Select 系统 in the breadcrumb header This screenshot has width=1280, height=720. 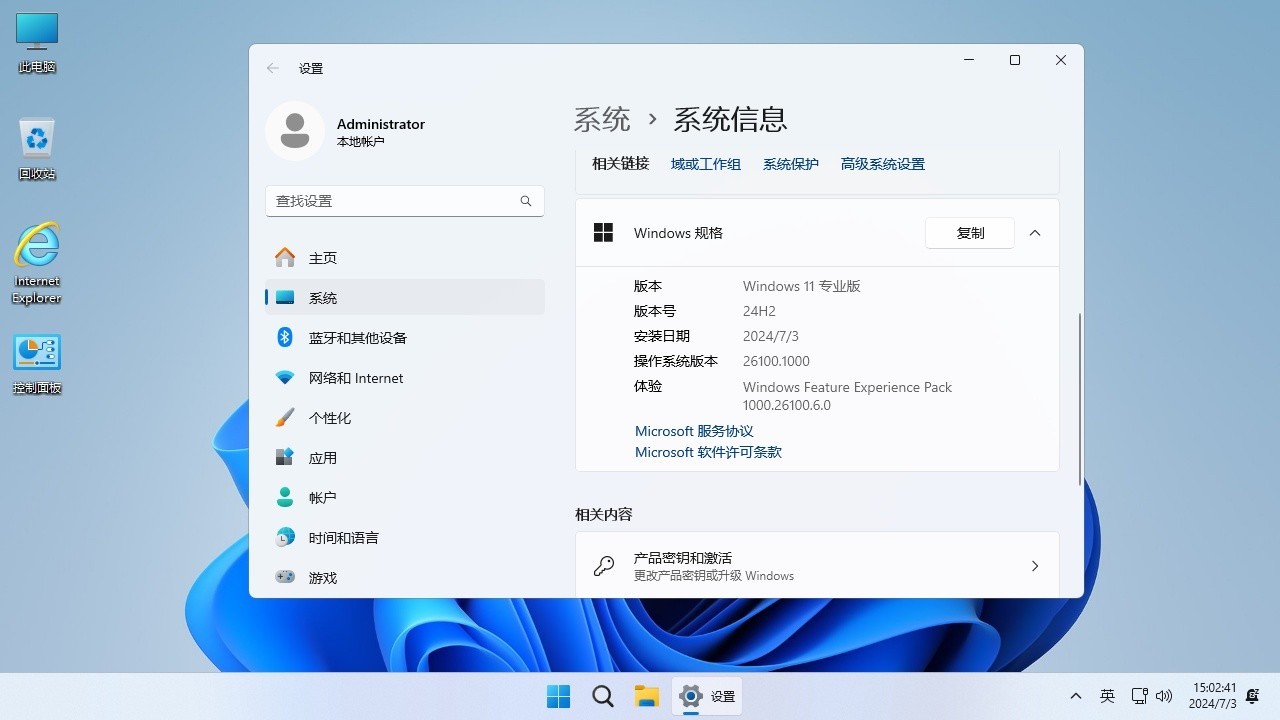[x=602, y=119]
